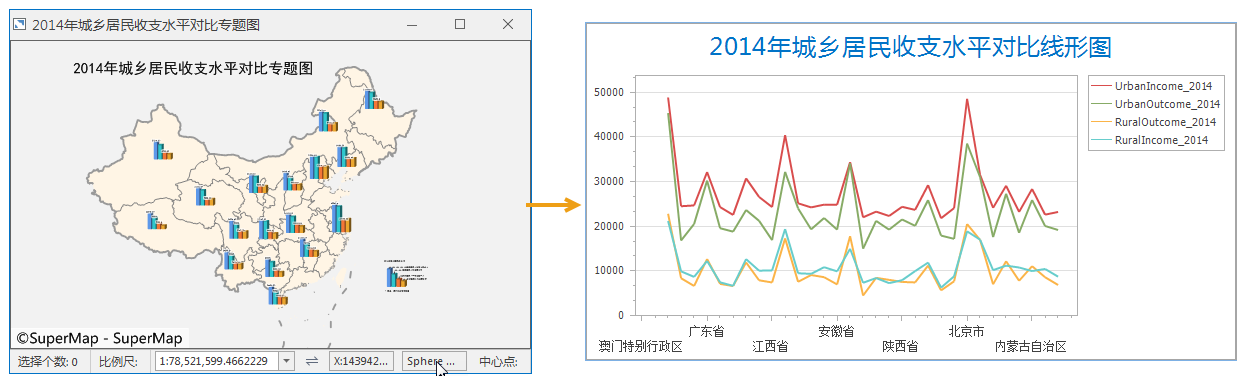Screen dimensions: 1241x376
Task: Select the bar chart symbol over Tibet
Action: [156, 220]
